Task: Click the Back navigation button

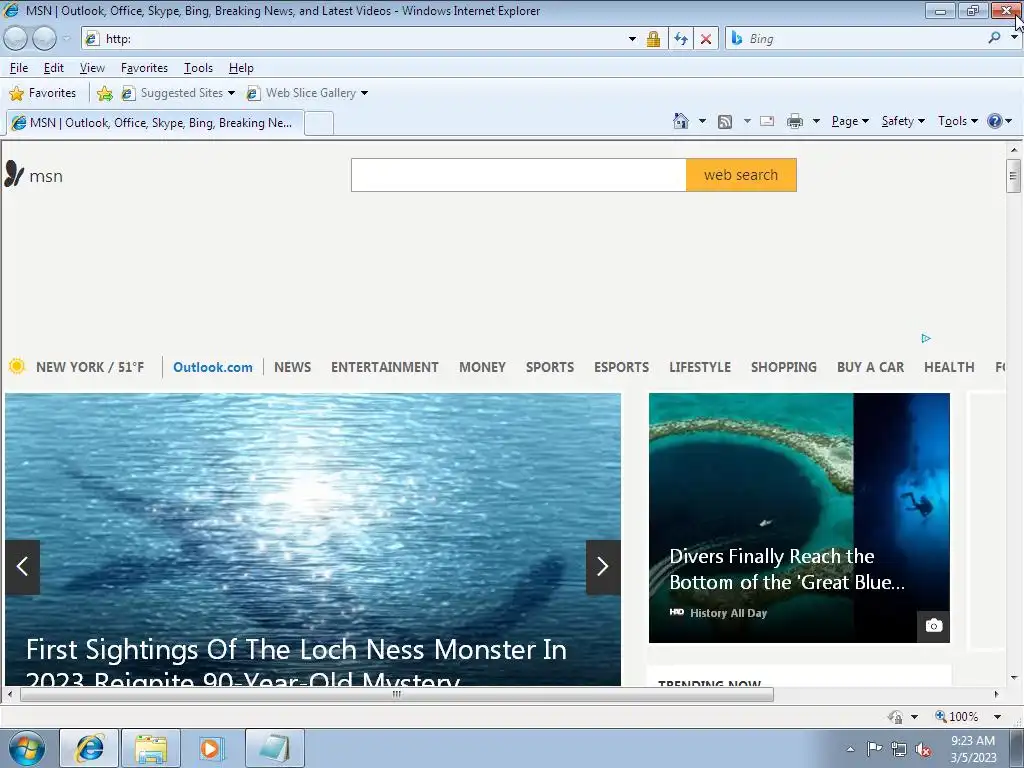Action: click(x=16, y=39)
